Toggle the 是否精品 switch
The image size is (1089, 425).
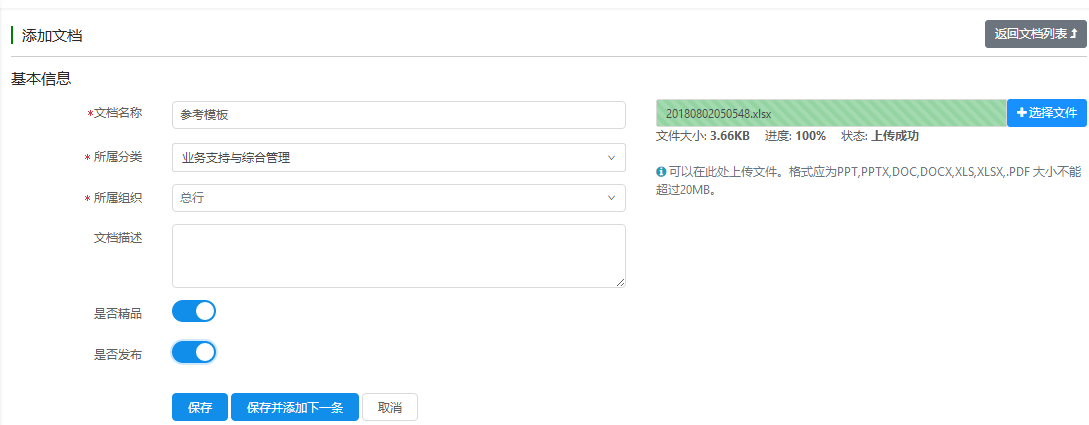coord(194,311)
